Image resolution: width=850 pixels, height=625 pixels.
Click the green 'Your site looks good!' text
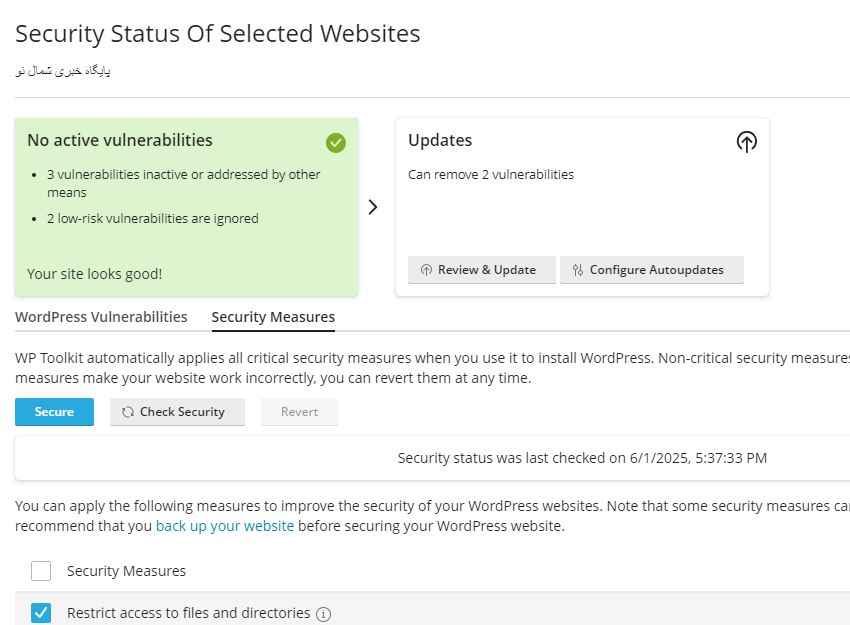pos(94,274)
